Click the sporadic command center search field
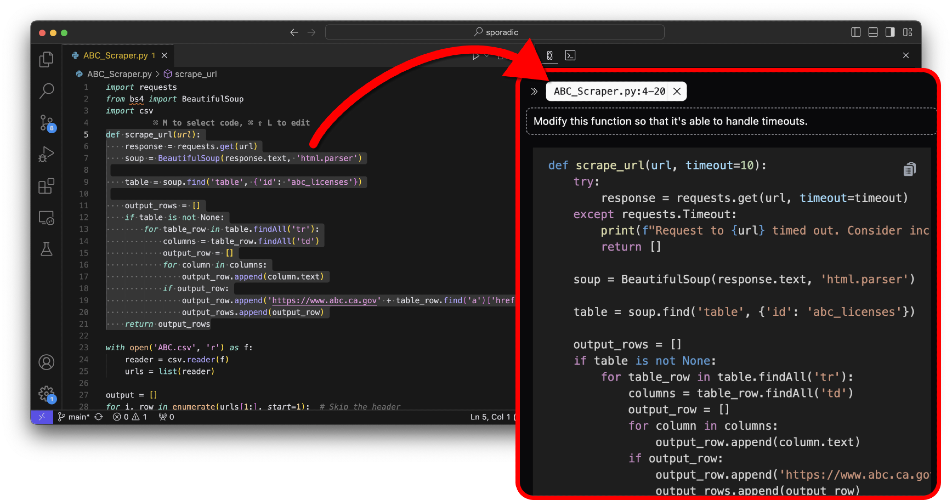952x500 pixels. (x=495, y=32)
